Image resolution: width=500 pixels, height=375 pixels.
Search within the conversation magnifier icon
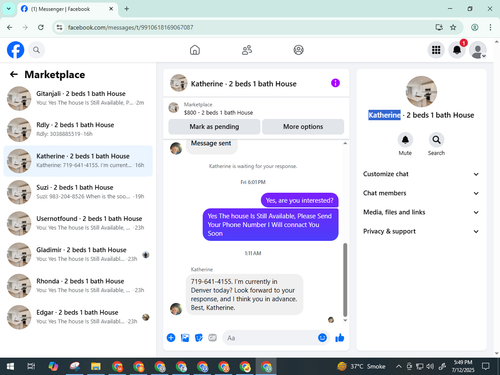coord(436,140)
